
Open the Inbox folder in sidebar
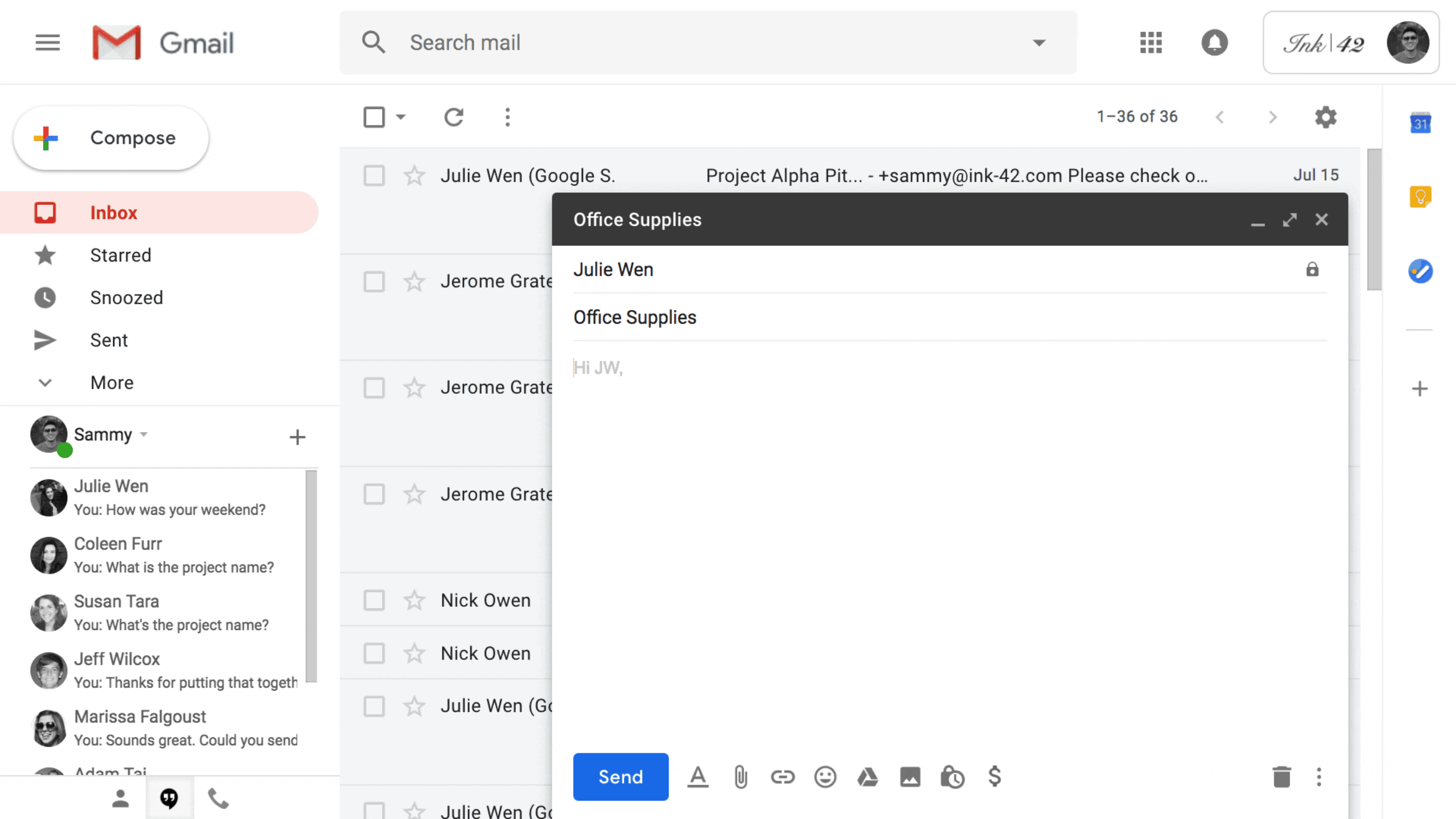point(113,212)
